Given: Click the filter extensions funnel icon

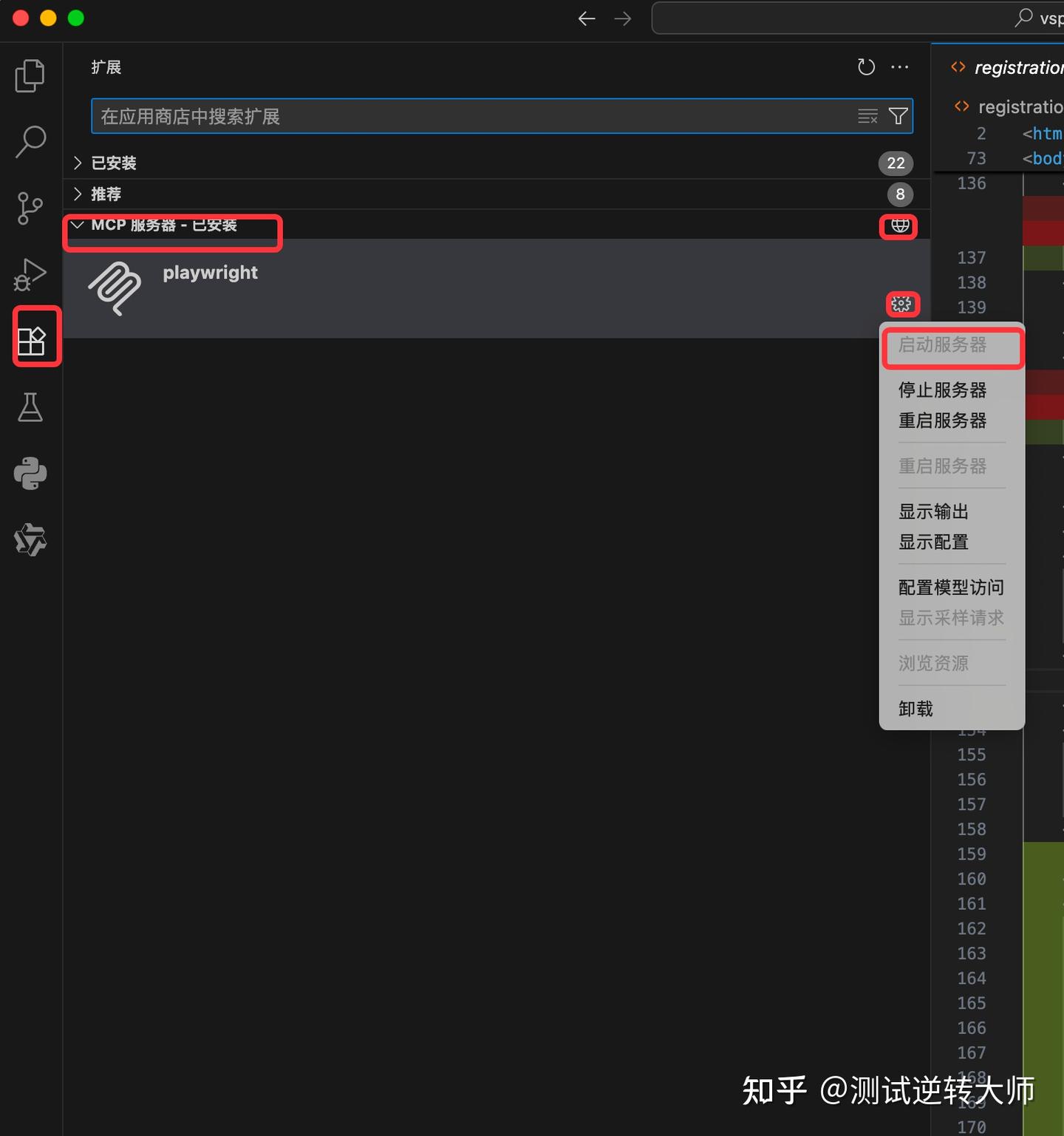Looking at the screenshot, I should click(898, 115).
